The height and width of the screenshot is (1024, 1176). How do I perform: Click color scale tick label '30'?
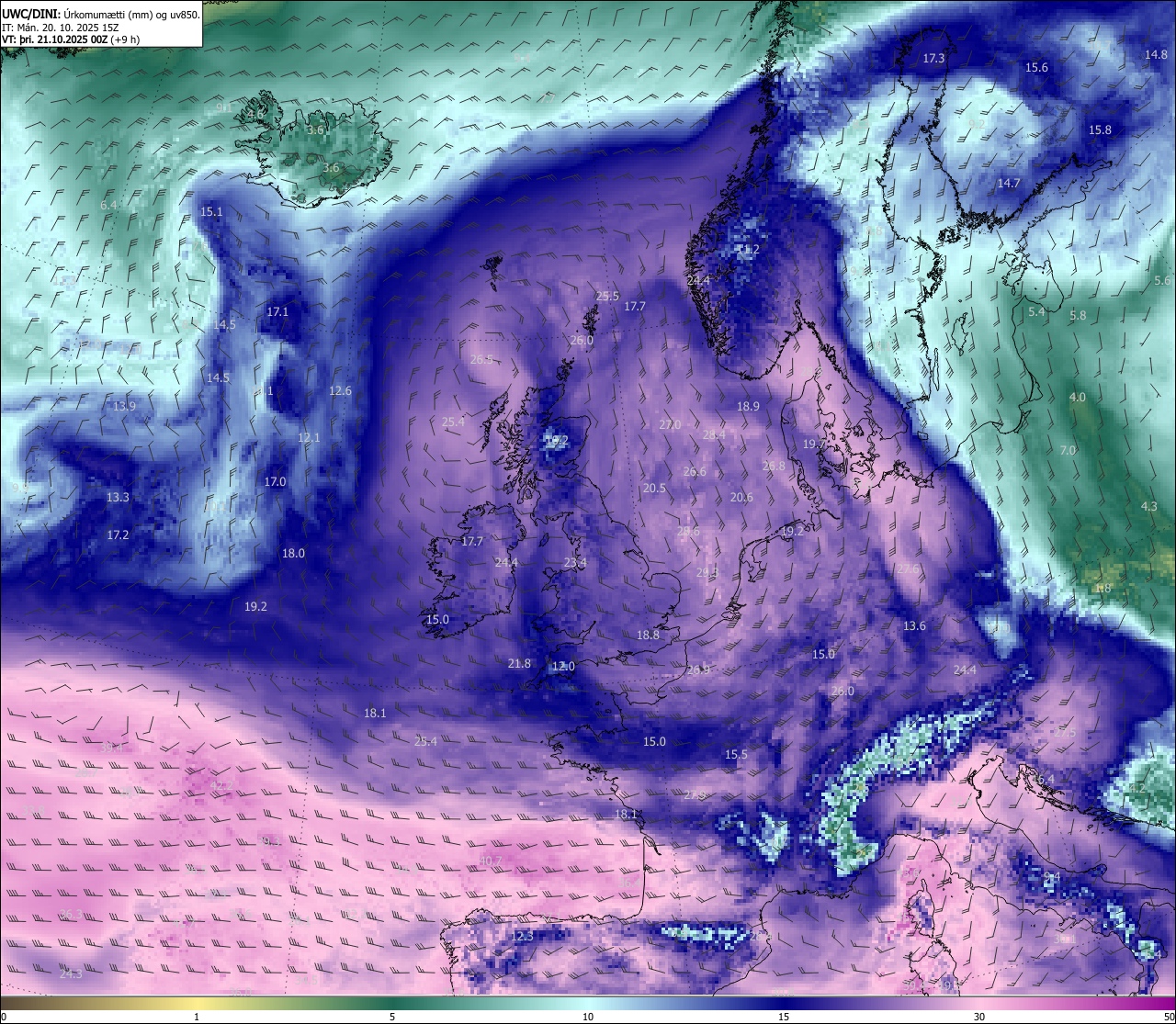[979, 1017]
